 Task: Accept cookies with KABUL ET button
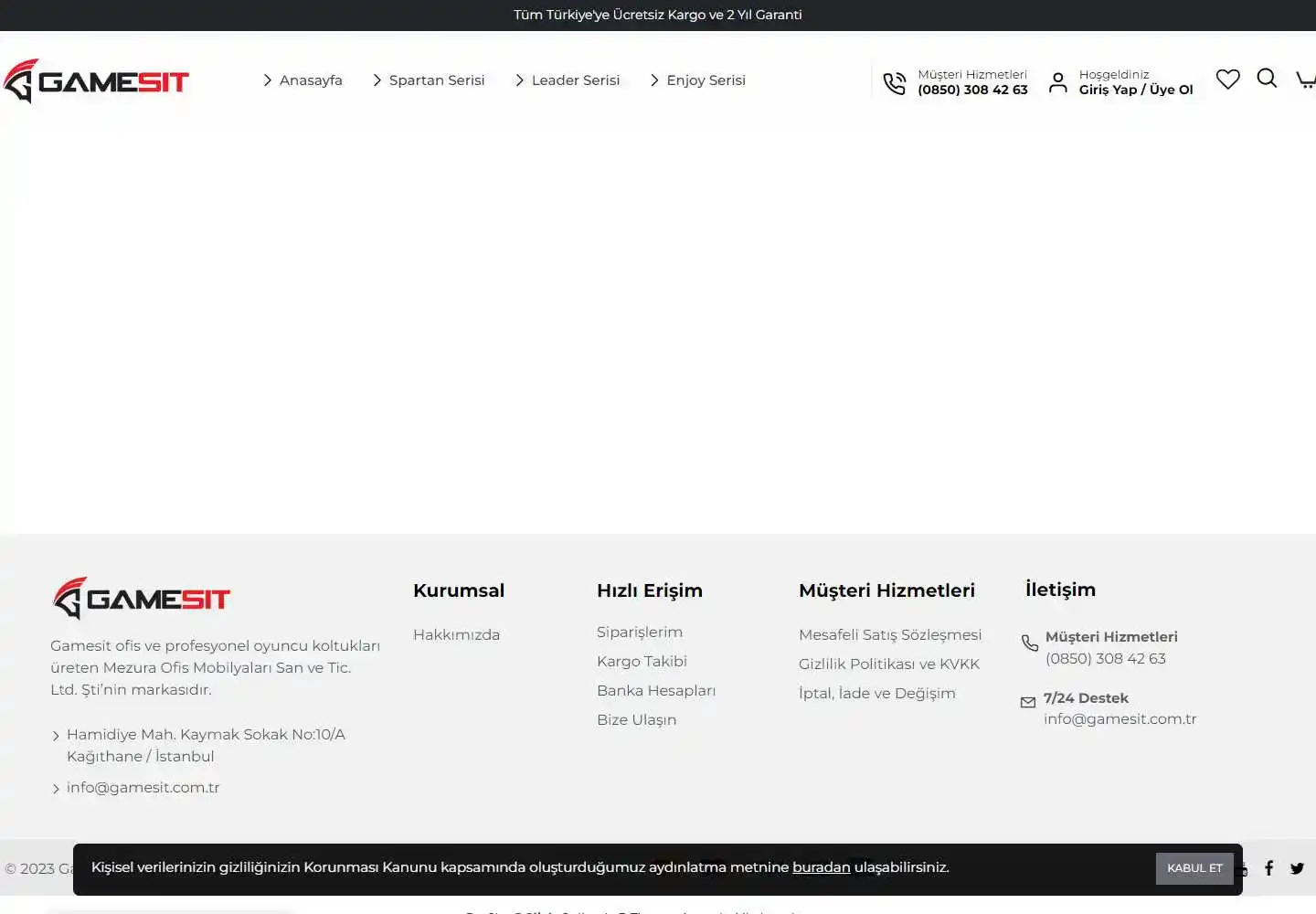click(x=1194, y=868)
